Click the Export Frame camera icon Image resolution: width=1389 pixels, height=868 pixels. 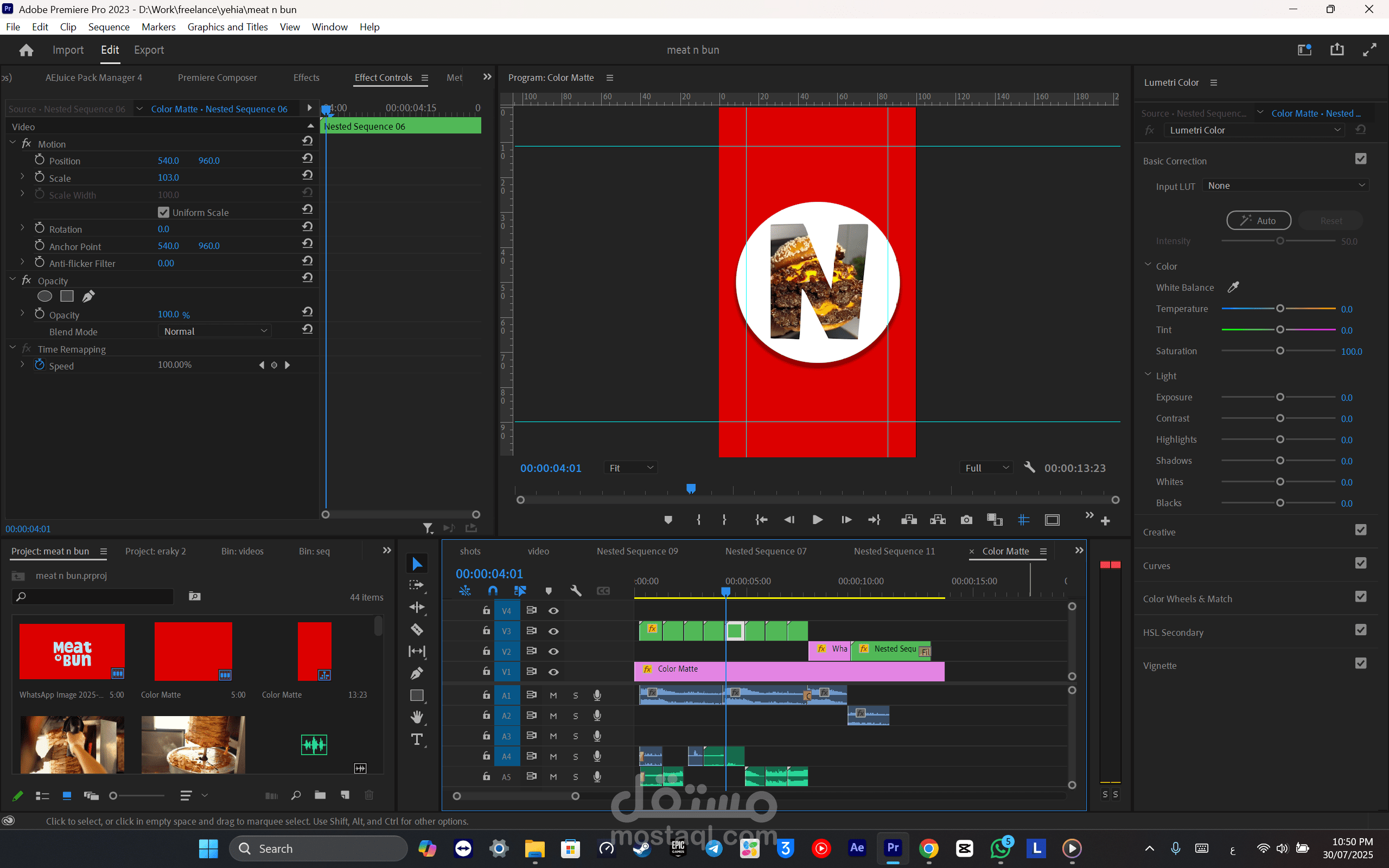pos(966,520)
